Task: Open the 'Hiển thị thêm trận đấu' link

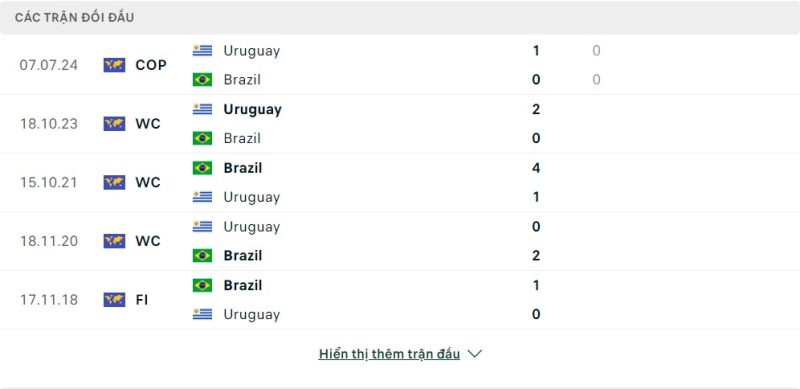Action: point(389,354)
